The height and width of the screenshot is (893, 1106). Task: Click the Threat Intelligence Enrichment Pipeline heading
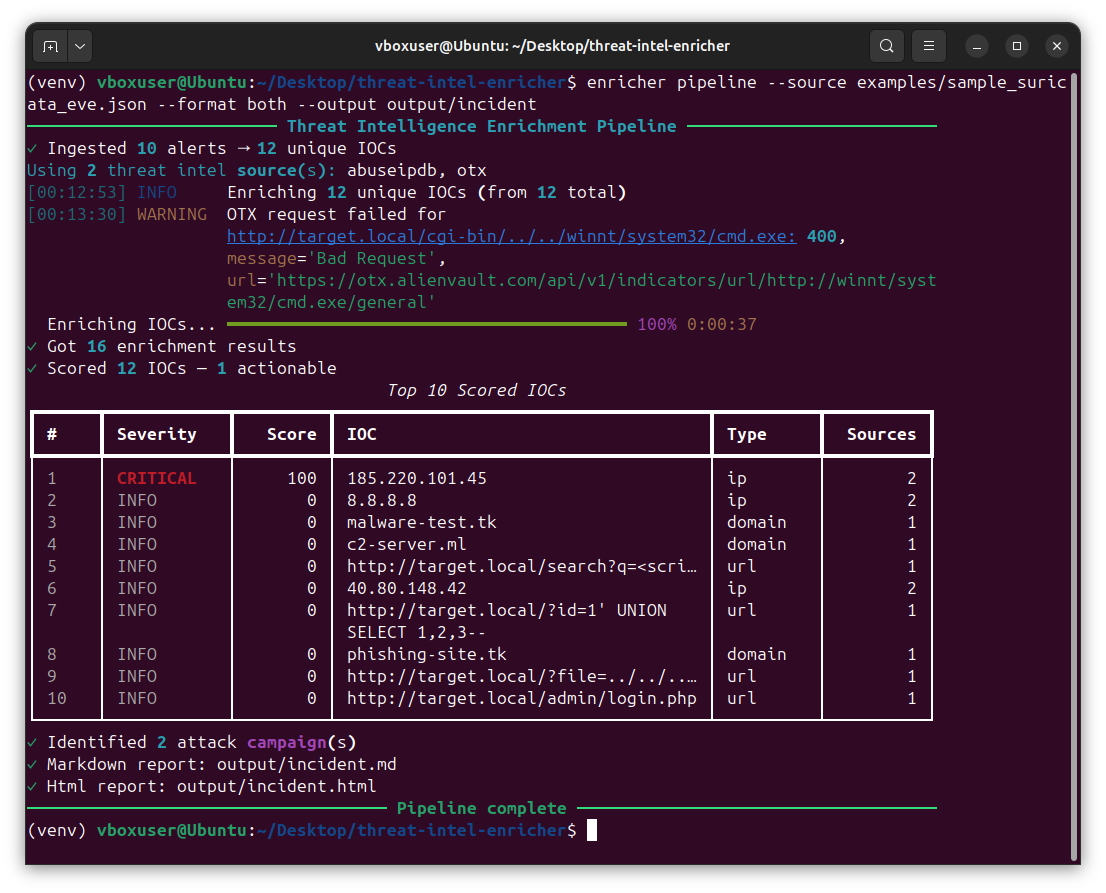pos(482,126)
